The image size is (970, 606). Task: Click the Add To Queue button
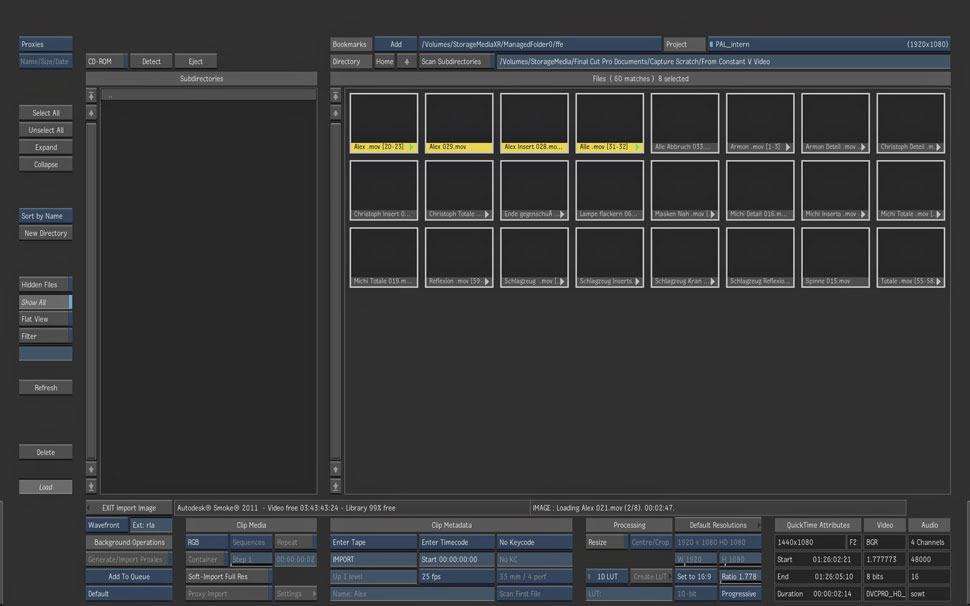coord(128,577)
